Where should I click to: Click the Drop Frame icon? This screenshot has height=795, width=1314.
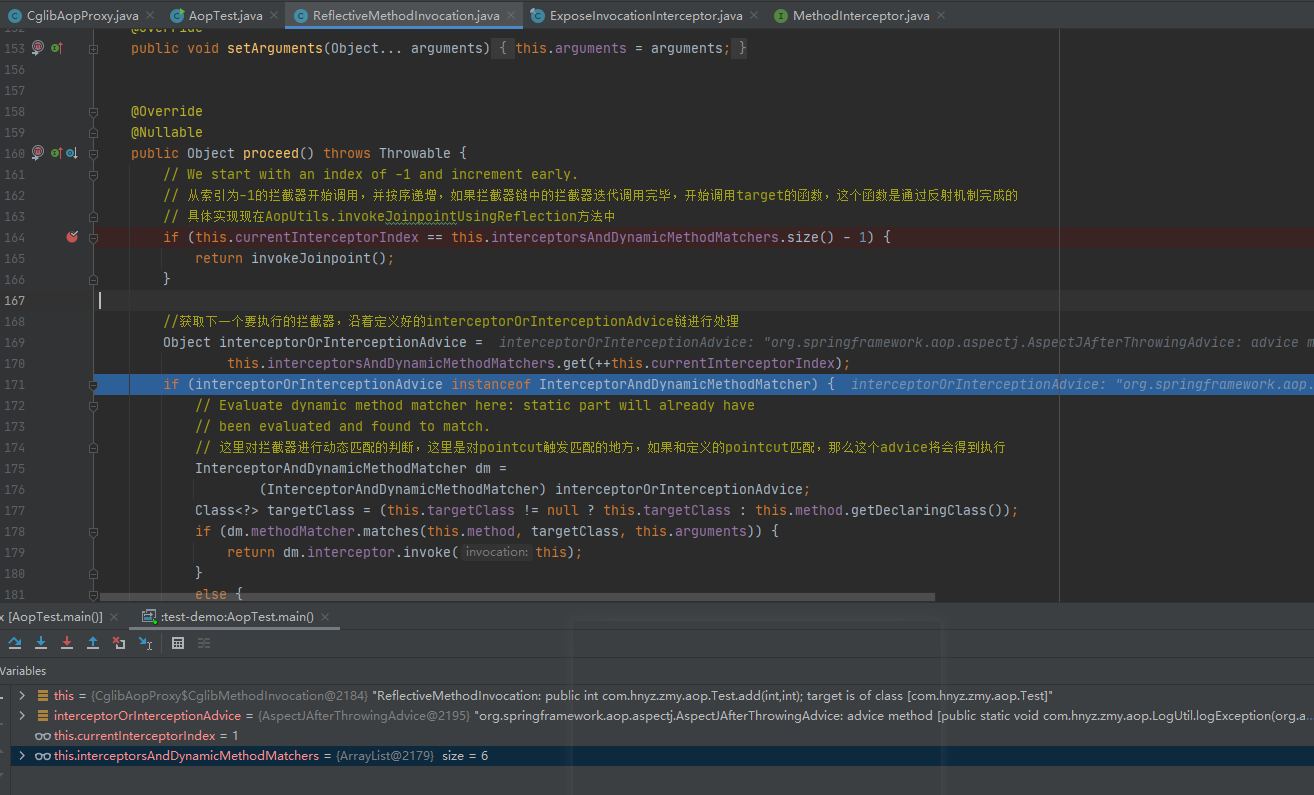(119, 643)
